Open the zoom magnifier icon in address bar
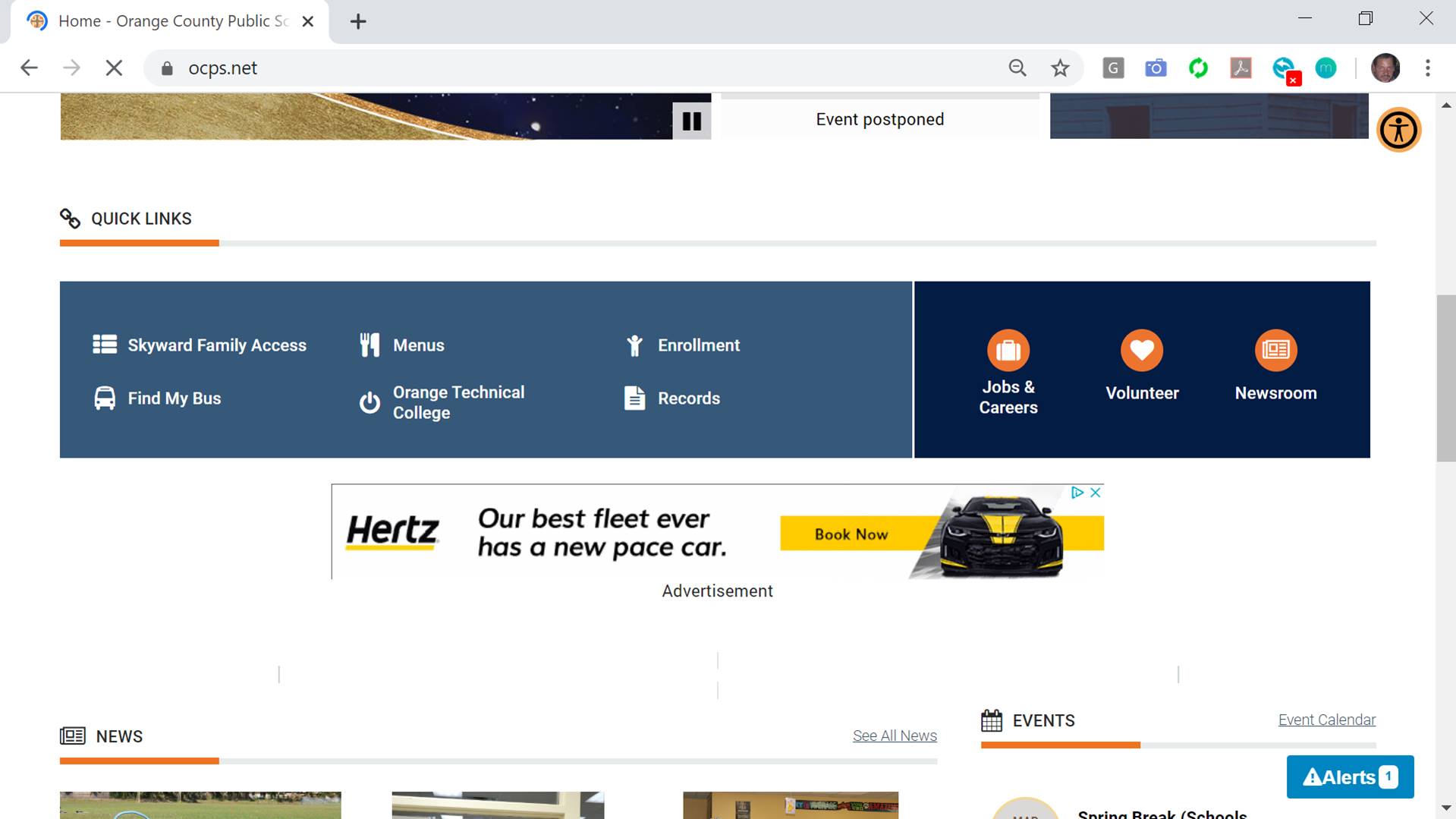 coord(1017,68)
